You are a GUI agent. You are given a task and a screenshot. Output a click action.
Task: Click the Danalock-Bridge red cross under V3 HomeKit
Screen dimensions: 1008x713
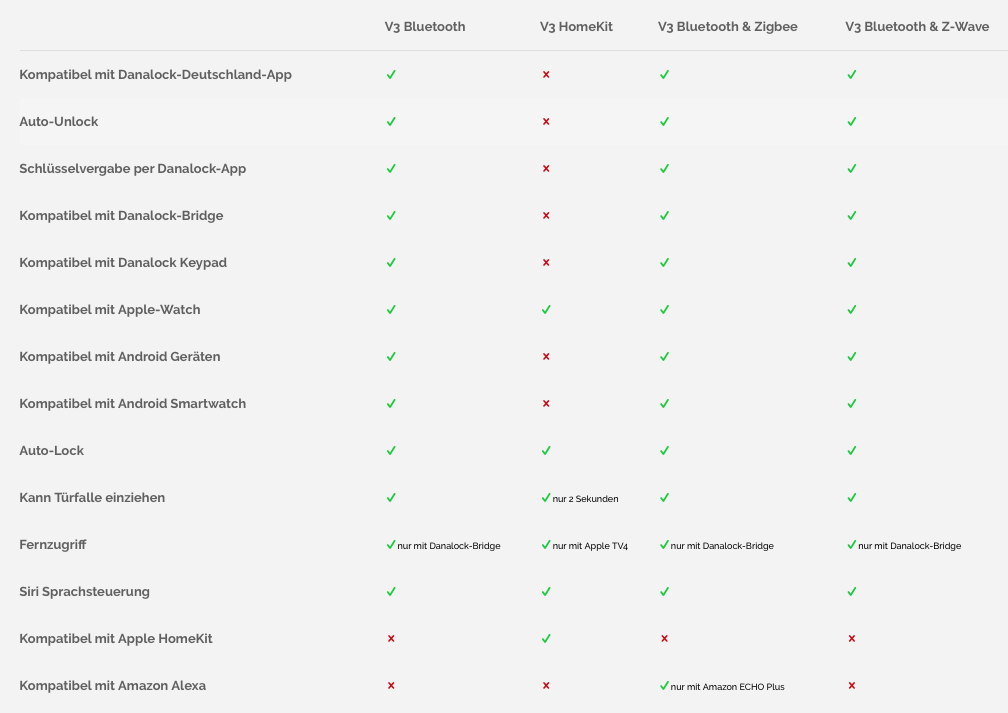[x=546, y=216]
